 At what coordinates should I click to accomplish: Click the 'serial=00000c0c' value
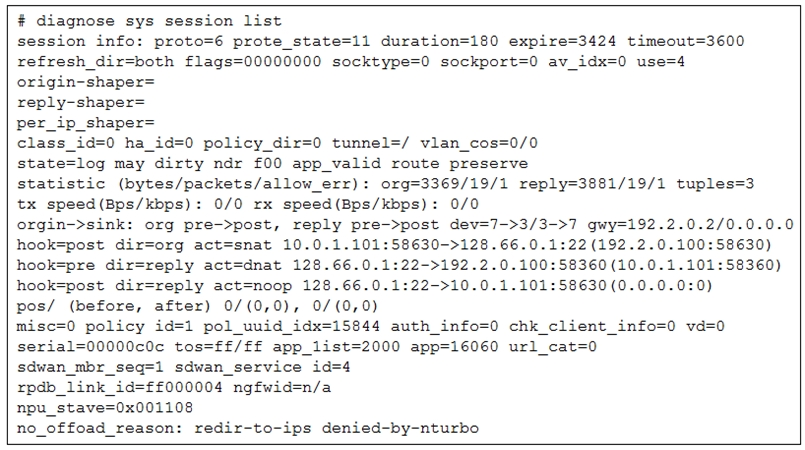click(x=80, y=348)
